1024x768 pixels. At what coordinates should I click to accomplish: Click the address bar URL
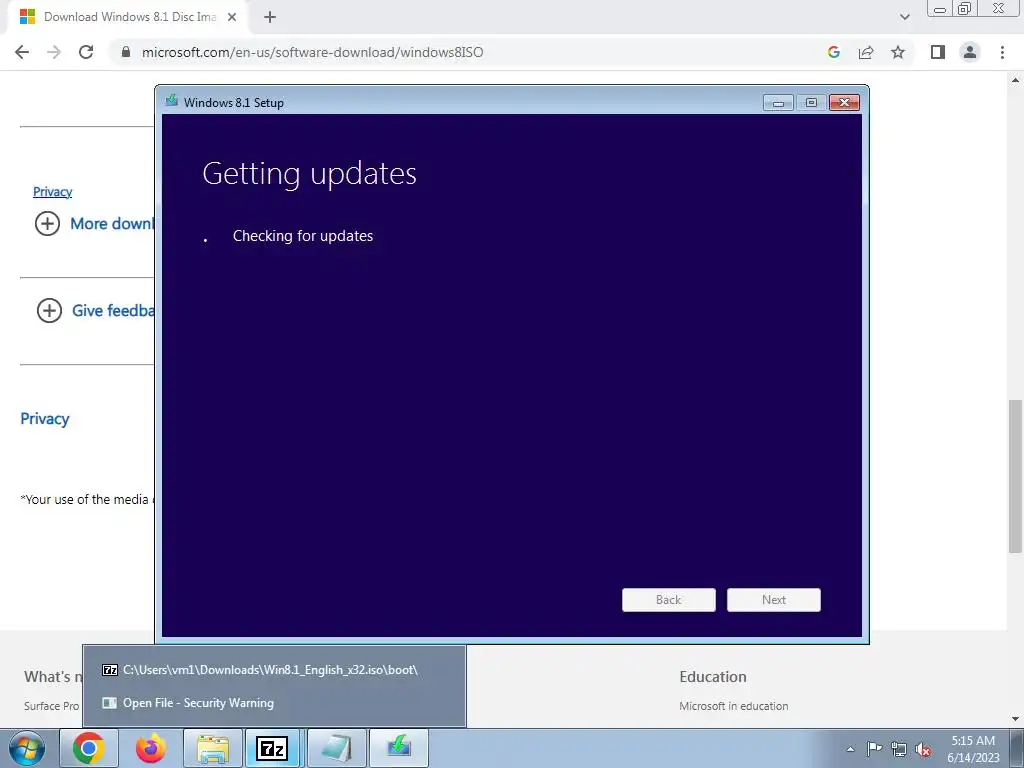tap(313, 52)
